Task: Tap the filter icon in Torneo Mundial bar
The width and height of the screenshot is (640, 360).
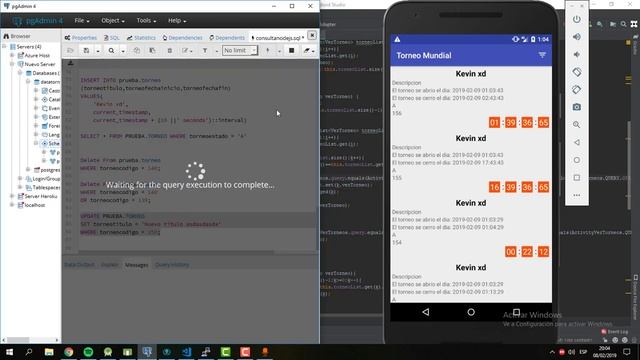Action: [542, 55]
